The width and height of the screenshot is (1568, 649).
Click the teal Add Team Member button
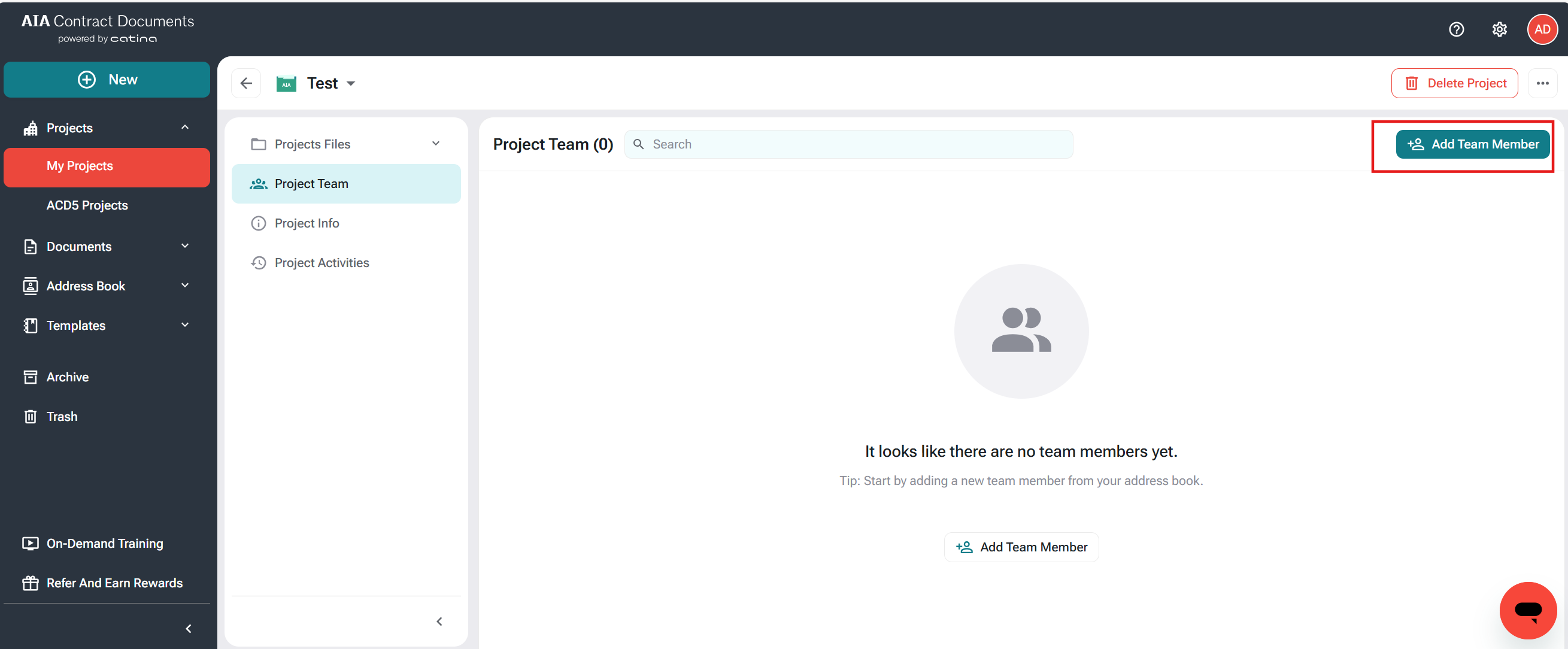(x=1472, y=144)
